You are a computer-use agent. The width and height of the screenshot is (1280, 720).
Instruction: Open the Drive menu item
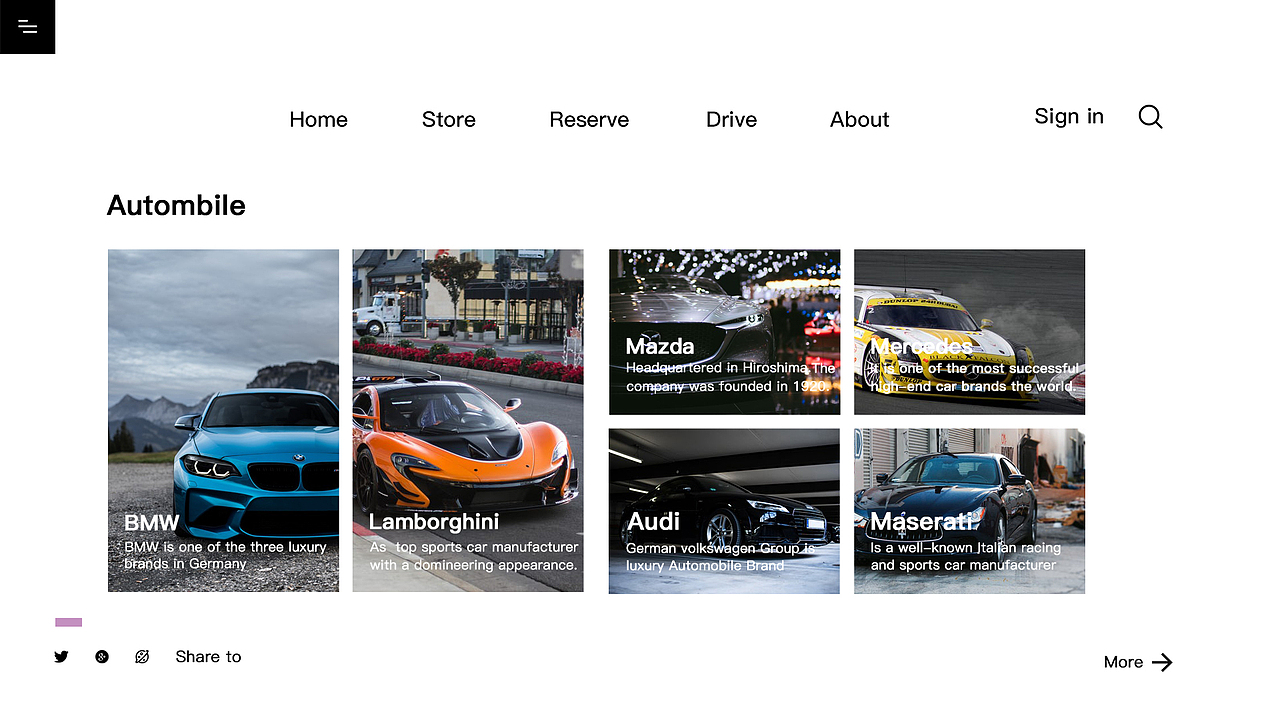[x=731, y=120]
